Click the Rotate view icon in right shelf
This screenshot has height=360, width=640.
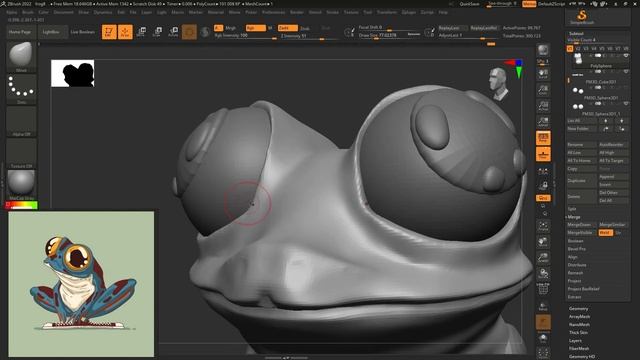tap(543, 273)
